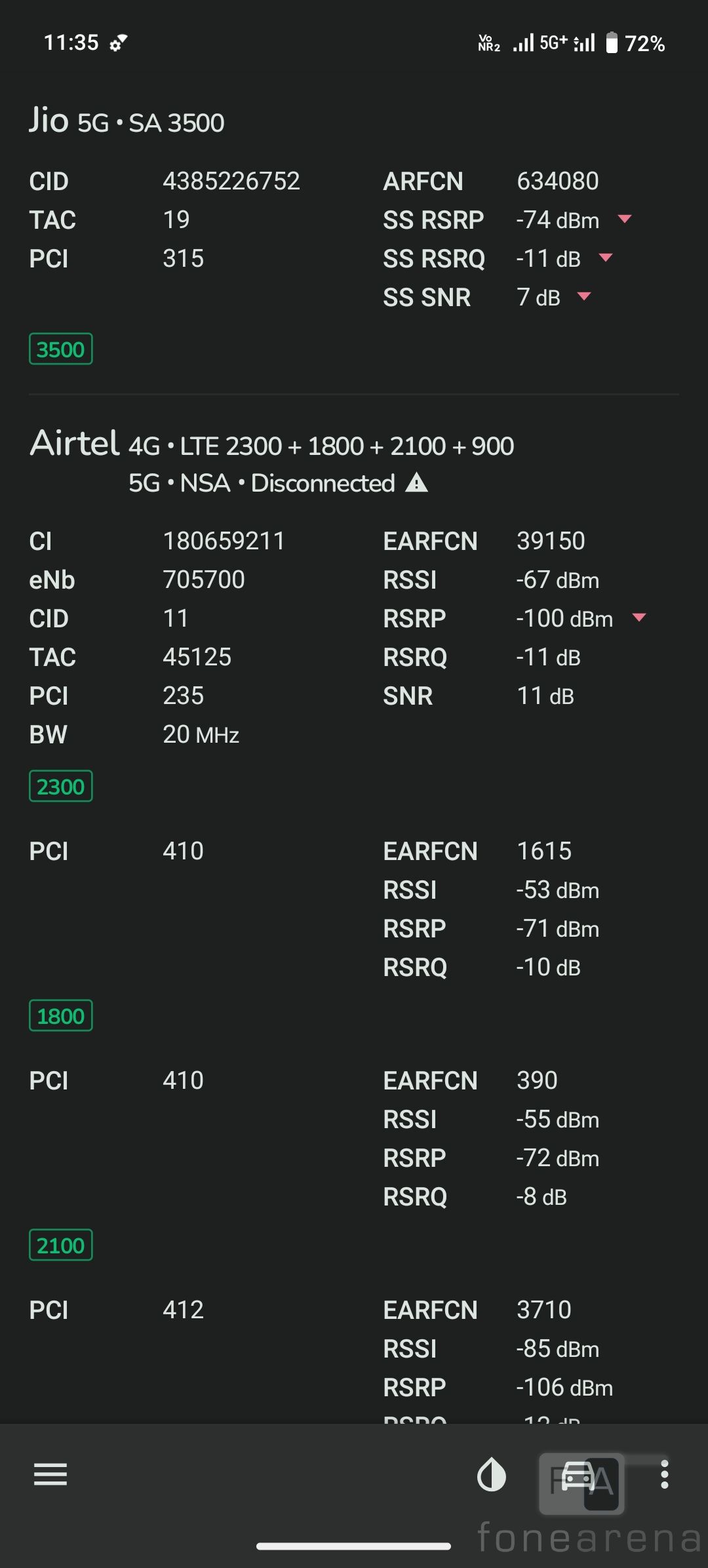
Task: Tap the droplet theme icon
Action: point(491,1474)
